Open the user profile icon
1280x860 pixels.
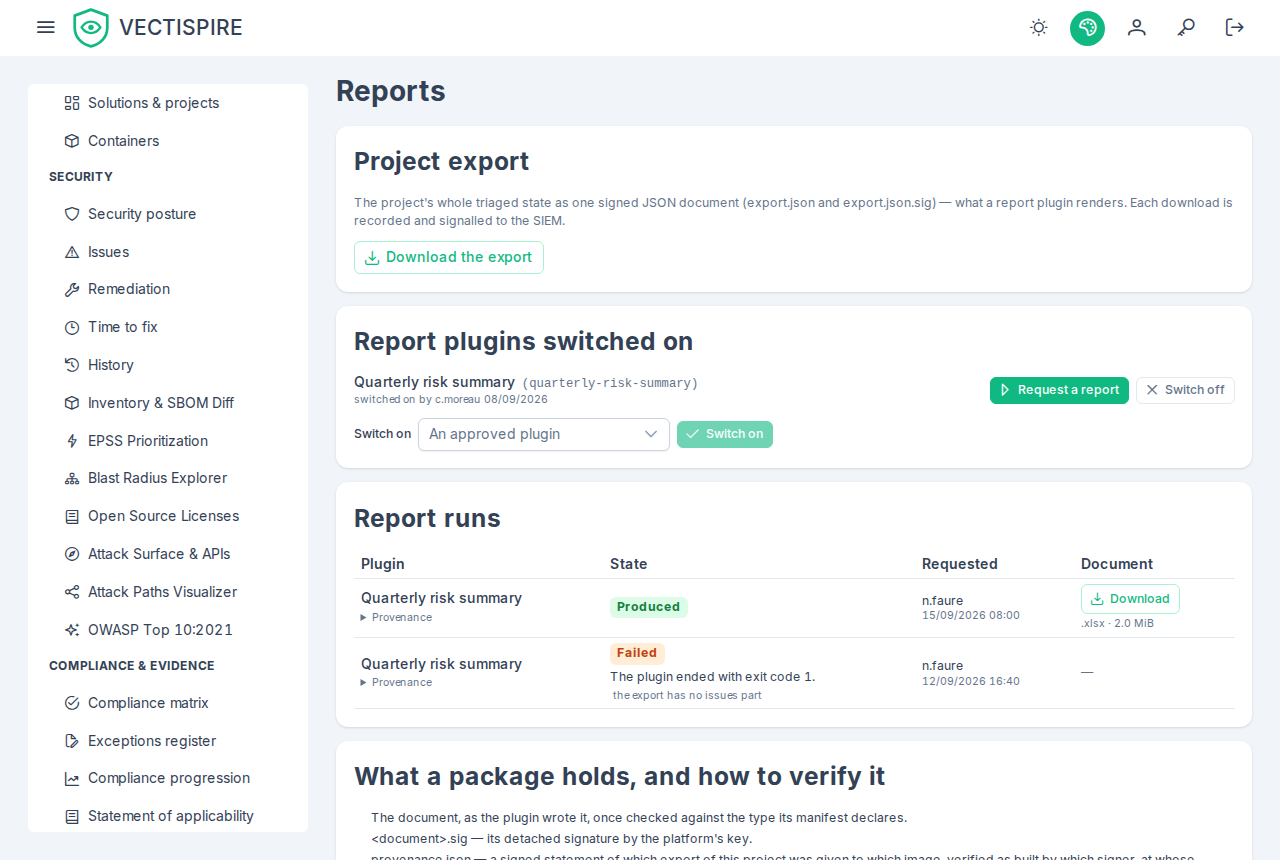tap(1136, 27)
